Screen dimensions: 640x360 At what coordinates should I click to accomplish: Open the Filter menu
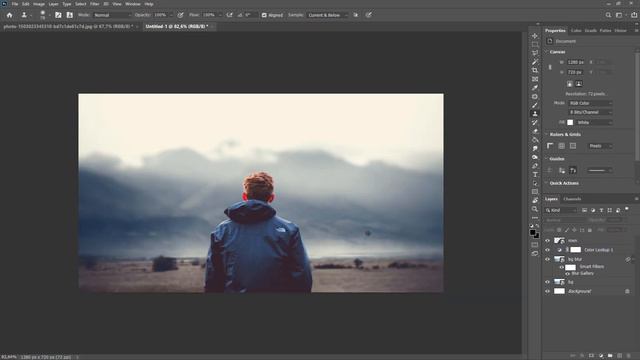point(95,4)
